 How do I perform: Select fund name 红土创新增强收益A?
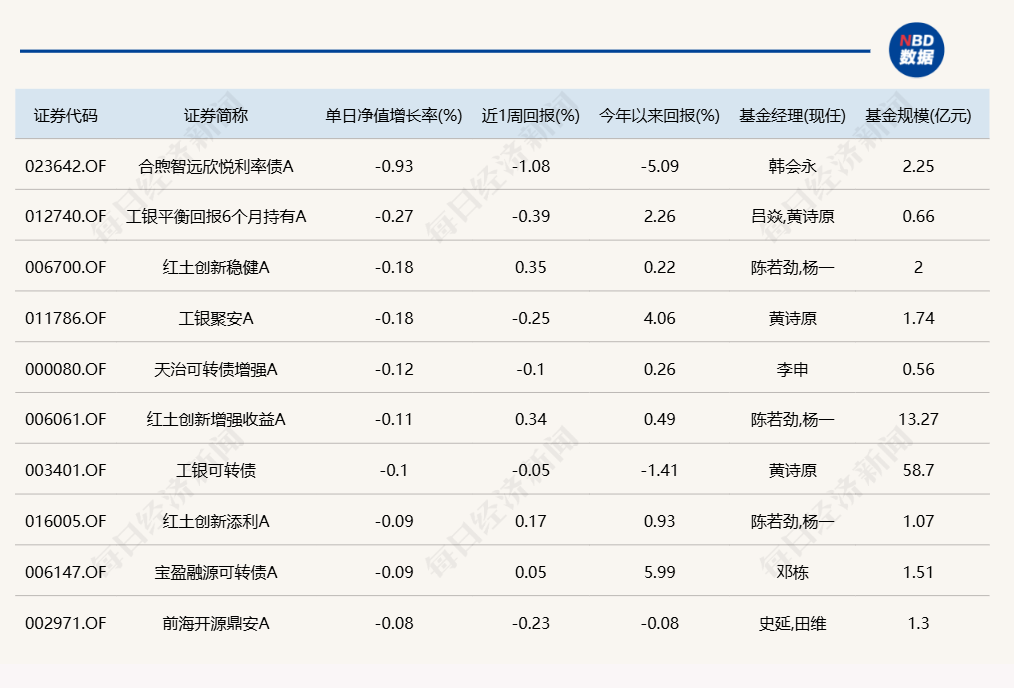216,419
